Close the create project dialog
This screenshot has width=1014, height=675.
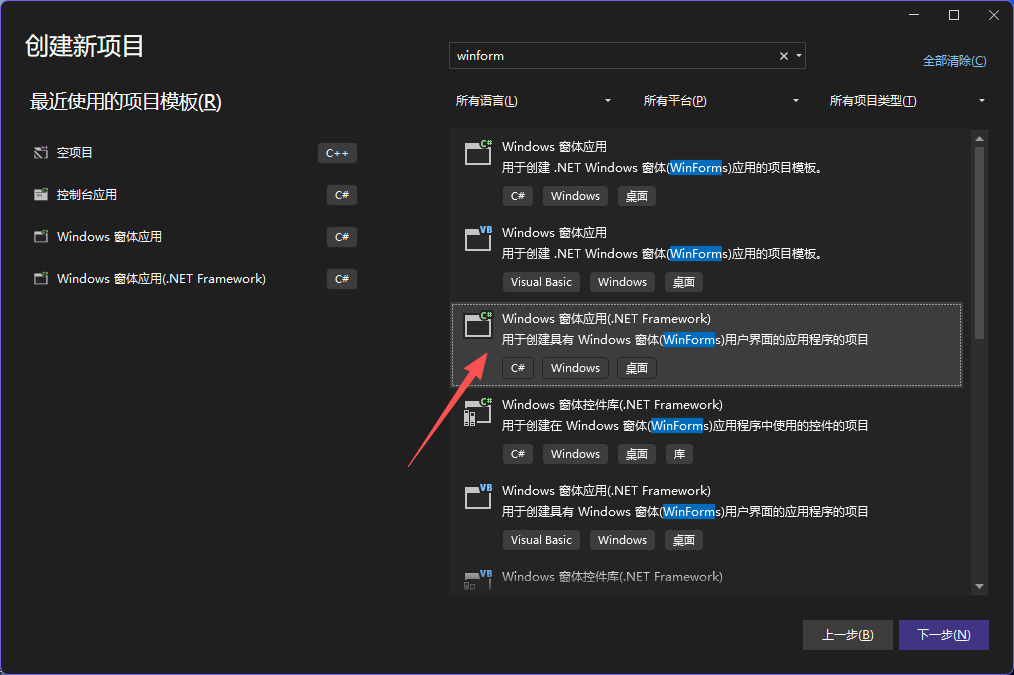click(994, 16)
